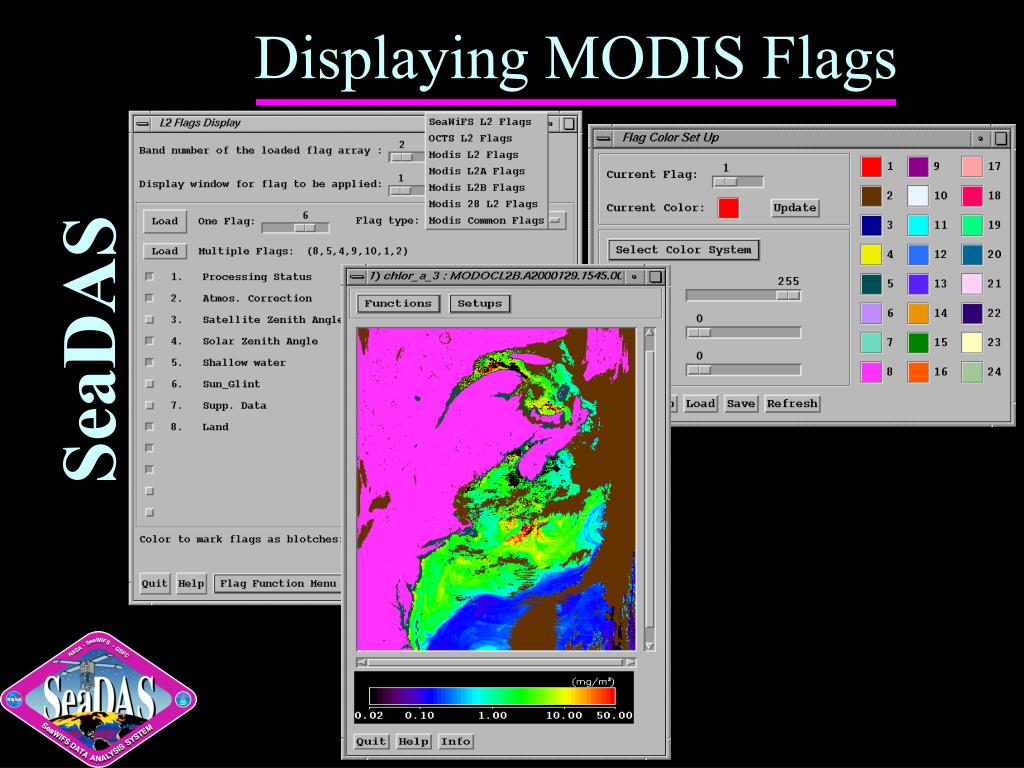Image resolution: width=1024 pixels, height=768 pixels.
Task: Click horizontal scrollbar below chlor_a image
Action: coord(496,662)
